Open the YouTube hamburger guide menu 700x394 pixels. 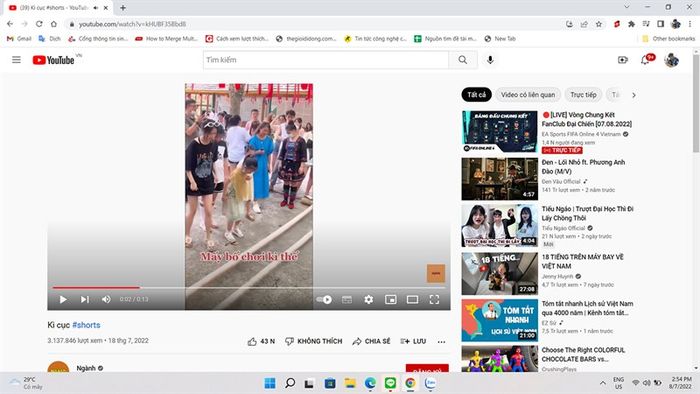[17, 60]
